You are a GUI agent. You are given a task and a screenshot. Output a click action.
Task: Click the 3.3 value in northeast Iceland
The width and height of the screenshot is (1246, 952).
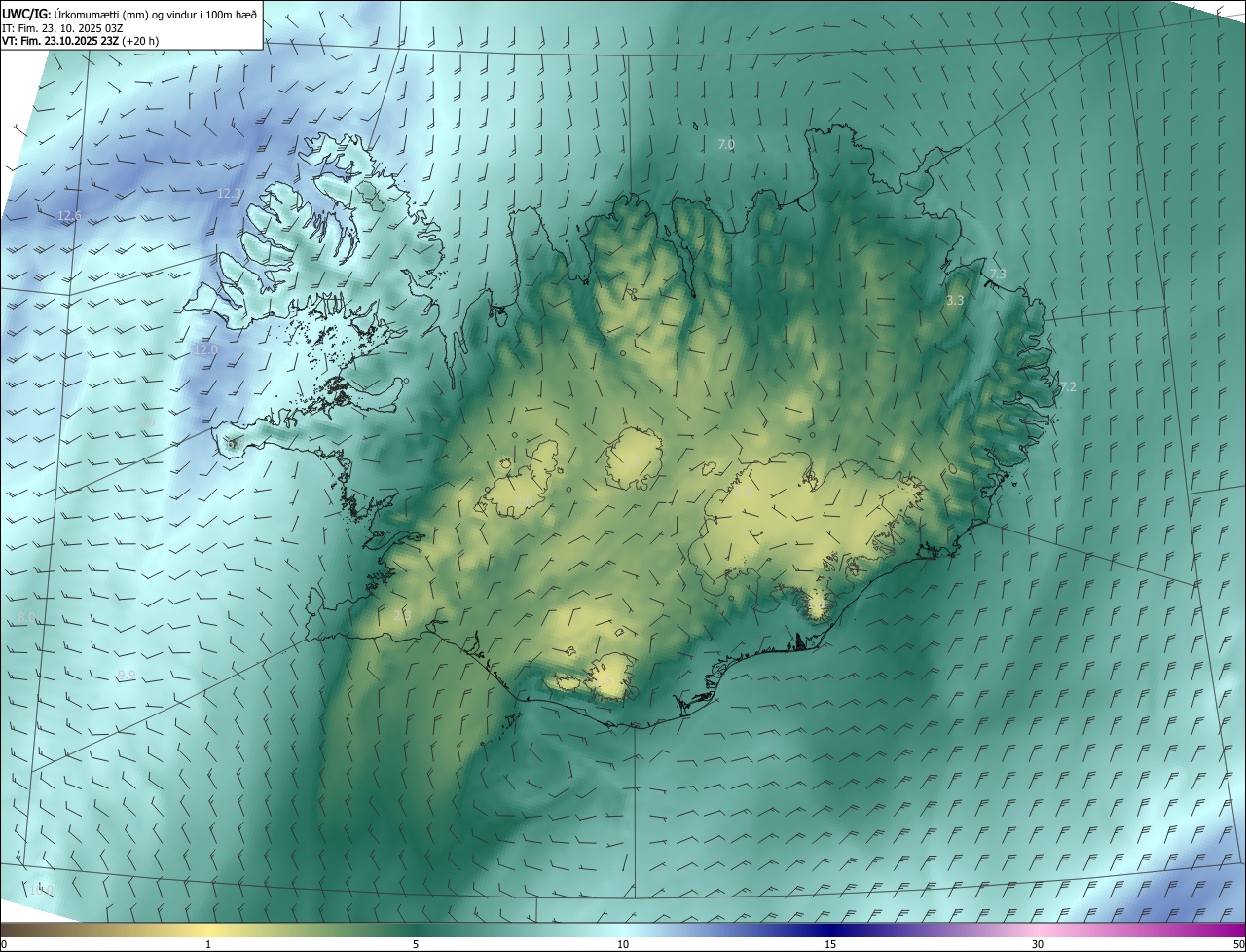tap(955, 301)
